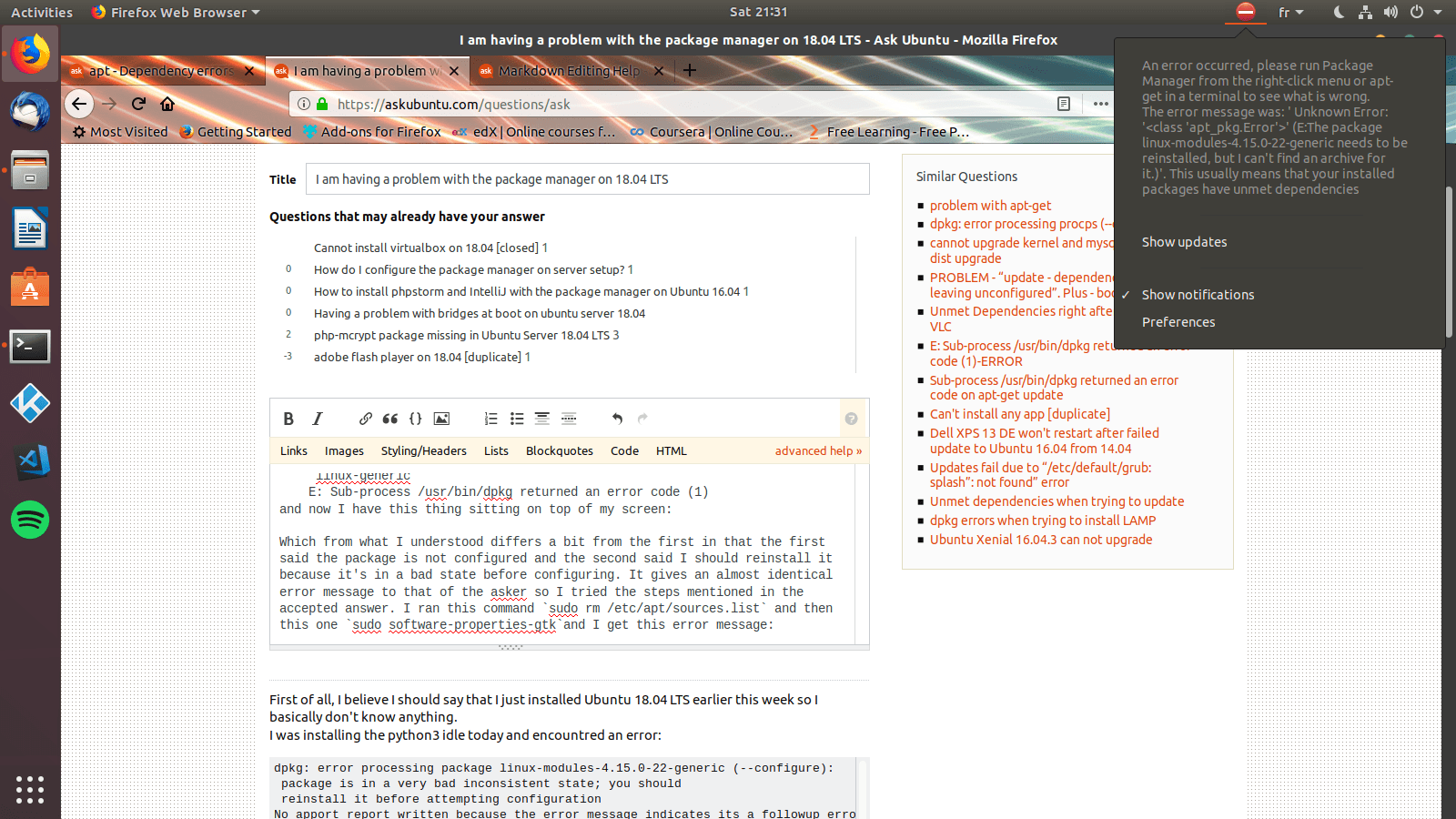Screen dimensions: 1456x819
Task: Open the page actions three-dot menu
Action: point(1101,104)
